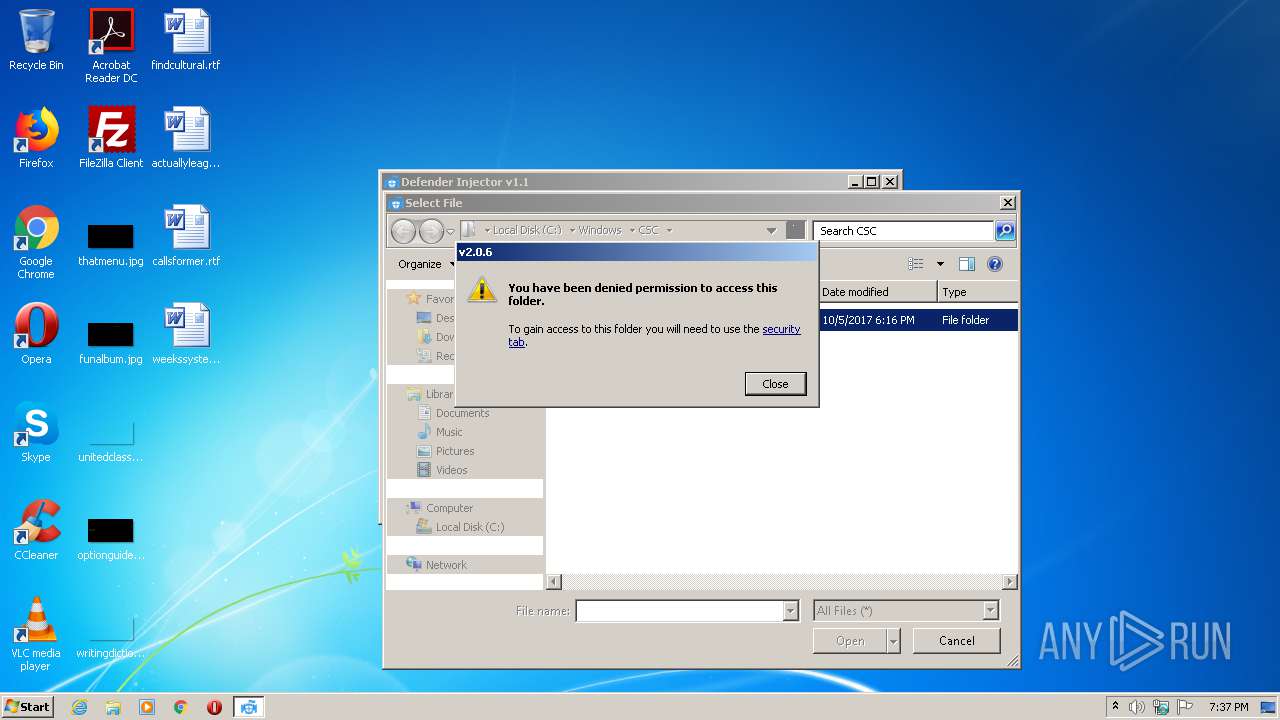Focus the Search CSC field
The height and width of the screenshot is (720, 1280).
(x=903, y=231)
